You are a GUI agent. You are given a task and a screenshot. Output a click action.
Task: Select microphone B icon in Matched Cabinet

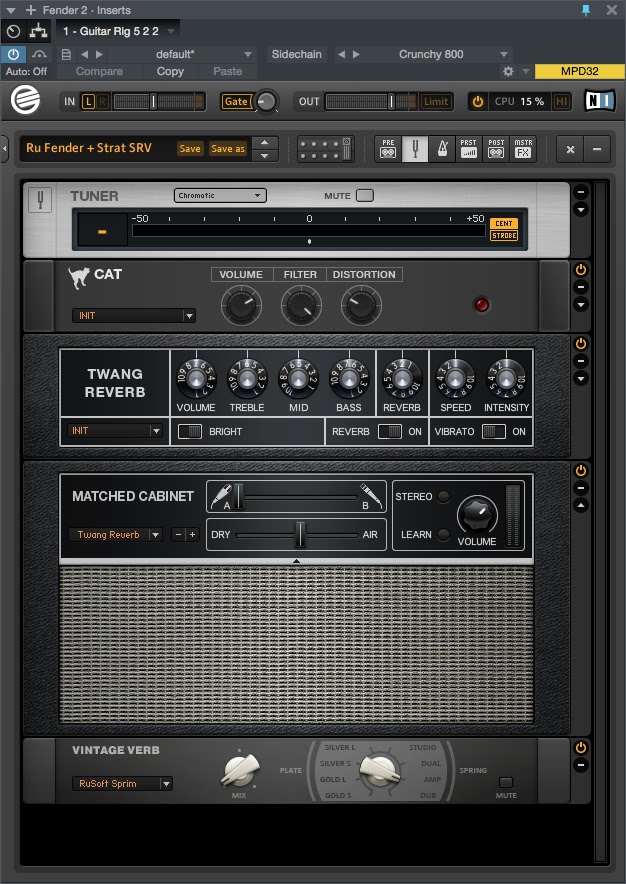(x=372, y=496)
